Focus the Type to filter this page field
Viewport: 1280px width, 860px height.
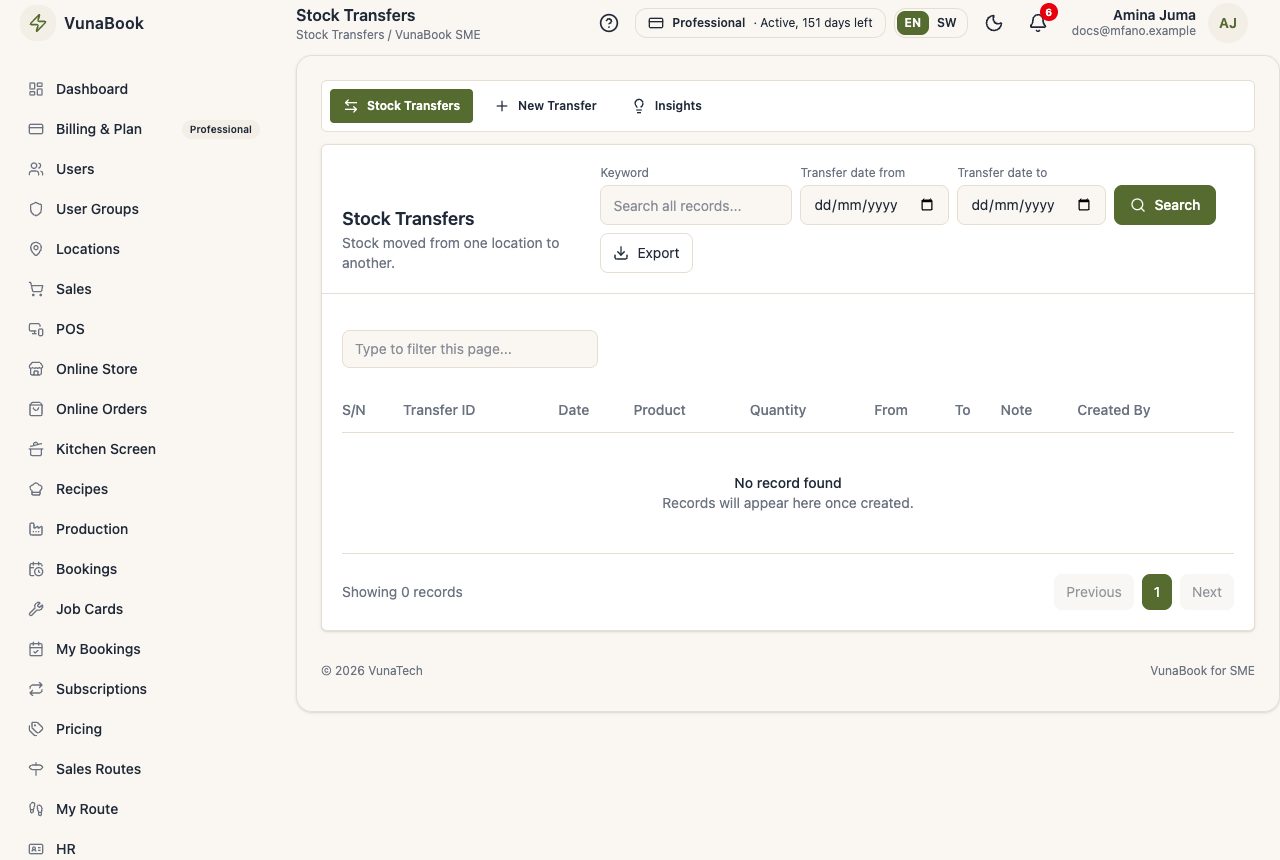470,349
